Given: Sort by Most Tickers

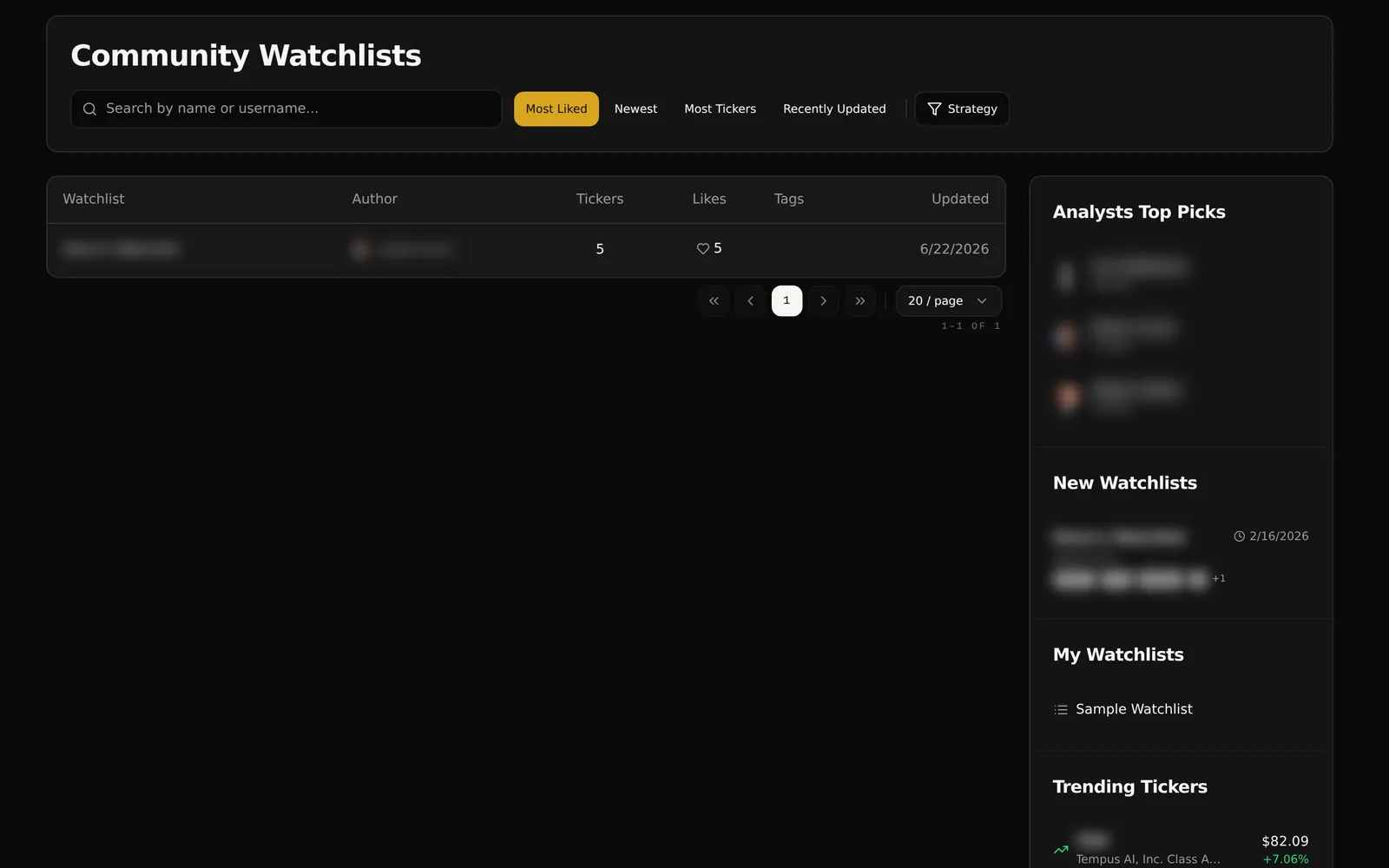Looking at the screenshot, I should click(x=720, y=109).
